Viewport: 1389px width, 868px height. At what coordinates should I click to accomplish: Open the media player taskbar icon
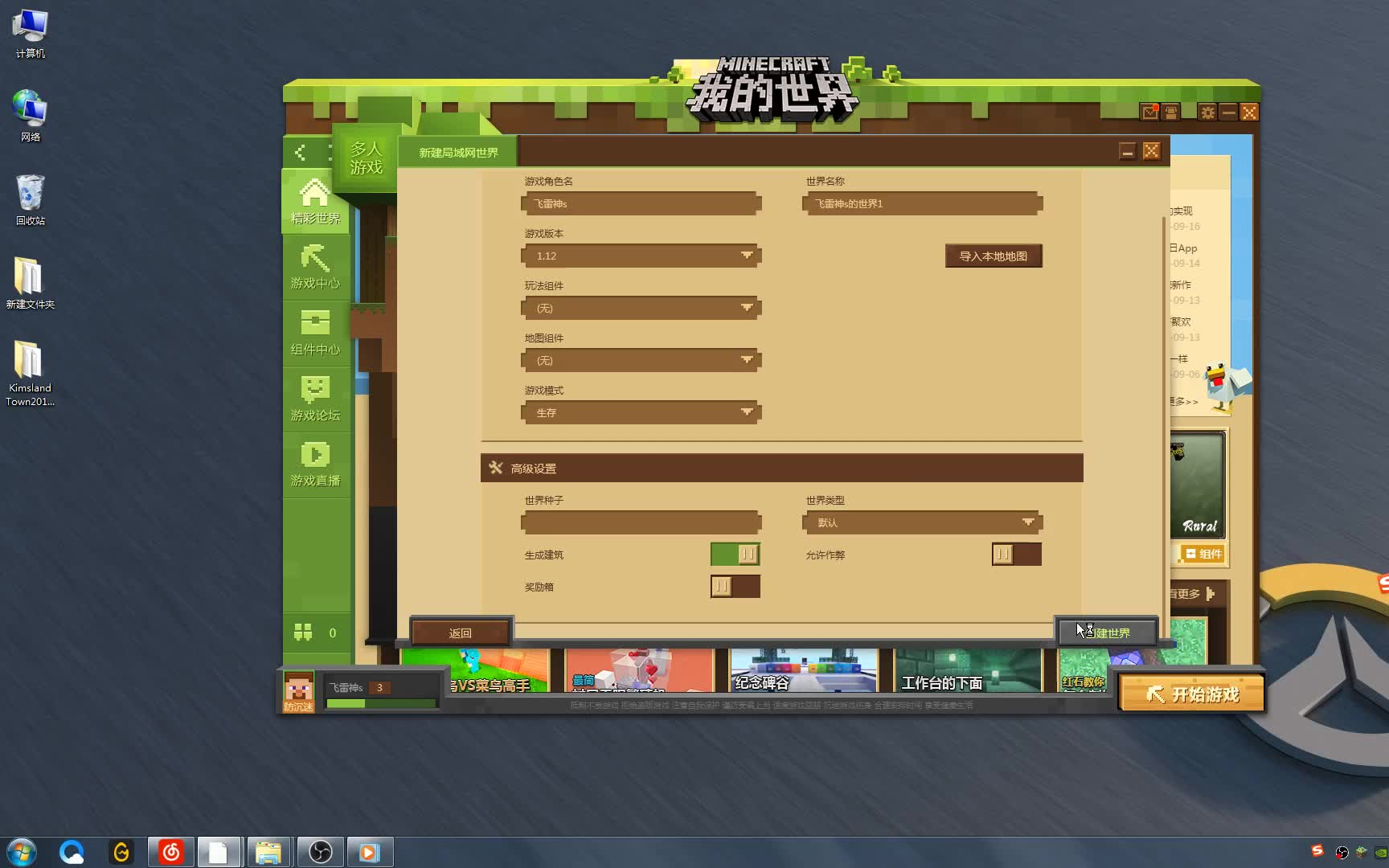point(370,852)
